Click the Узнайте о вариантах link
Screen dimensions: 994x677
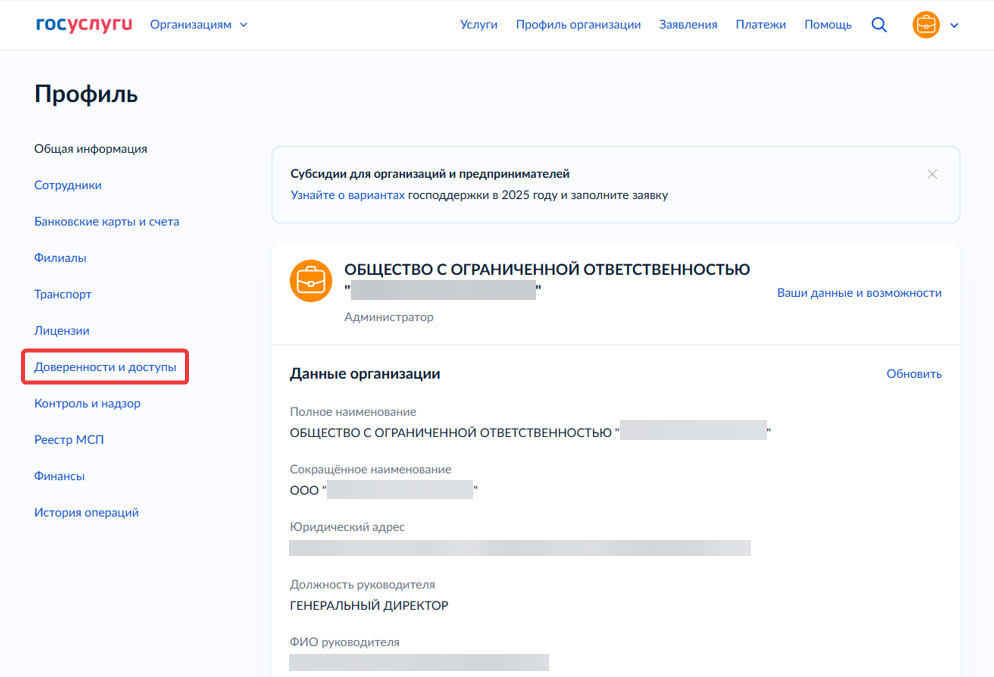[x=347, y=195]
